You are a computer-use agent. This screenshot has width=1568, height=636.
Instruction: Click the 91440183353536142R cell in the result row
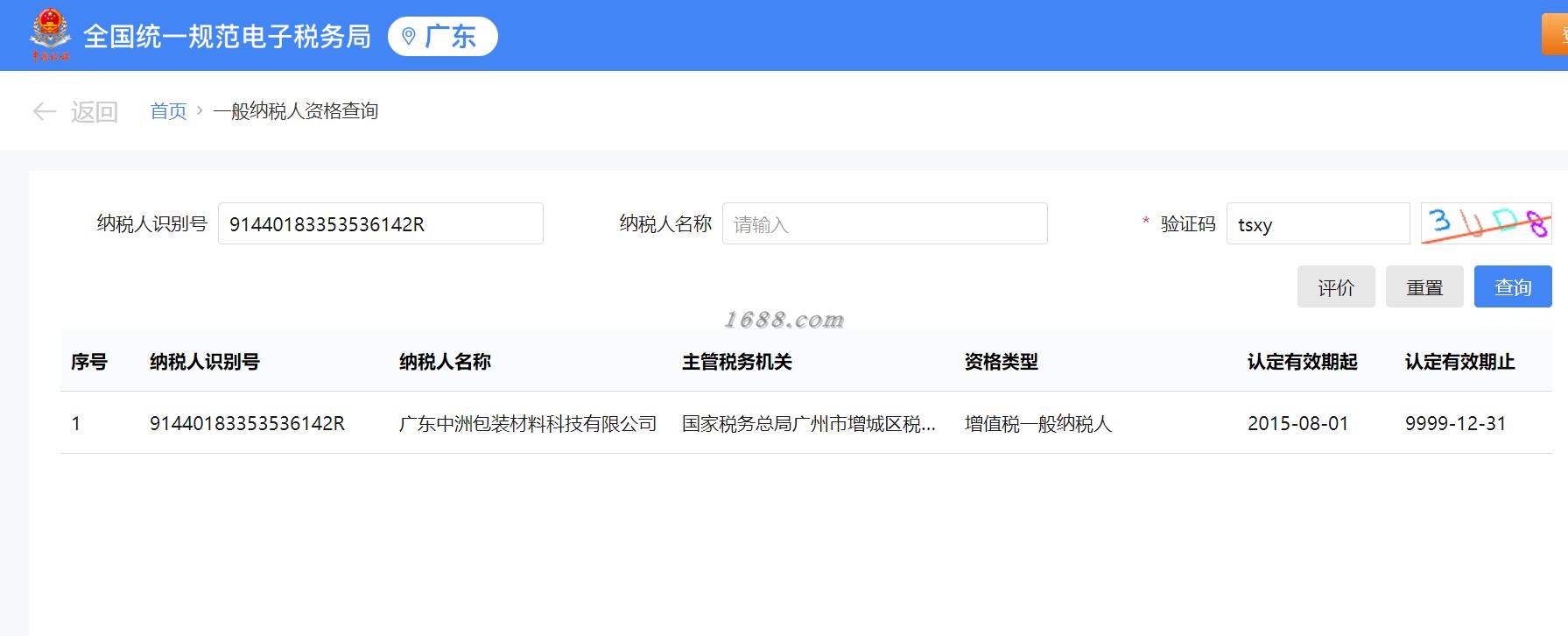tap(247, 423)
